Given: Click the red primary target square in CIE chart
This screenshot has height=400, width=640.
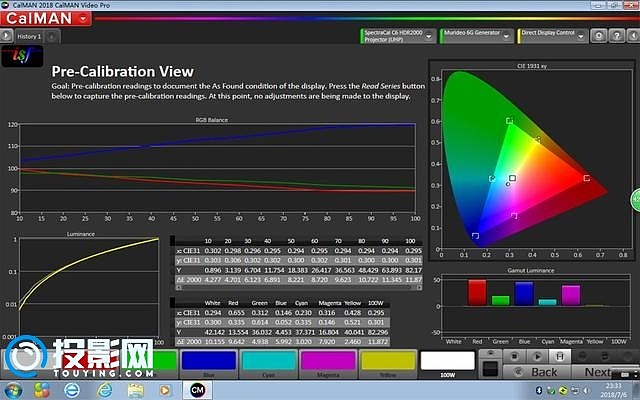Looking at the screenshot, I should (x=587, y=178).
